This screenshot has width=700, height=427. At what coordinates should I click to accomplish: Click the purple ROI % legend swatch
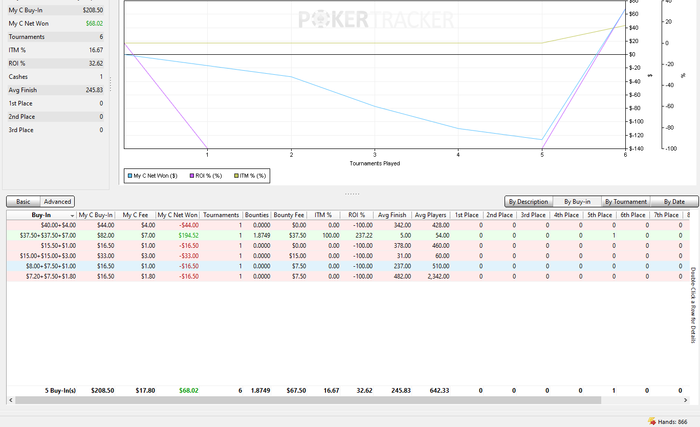192,176
